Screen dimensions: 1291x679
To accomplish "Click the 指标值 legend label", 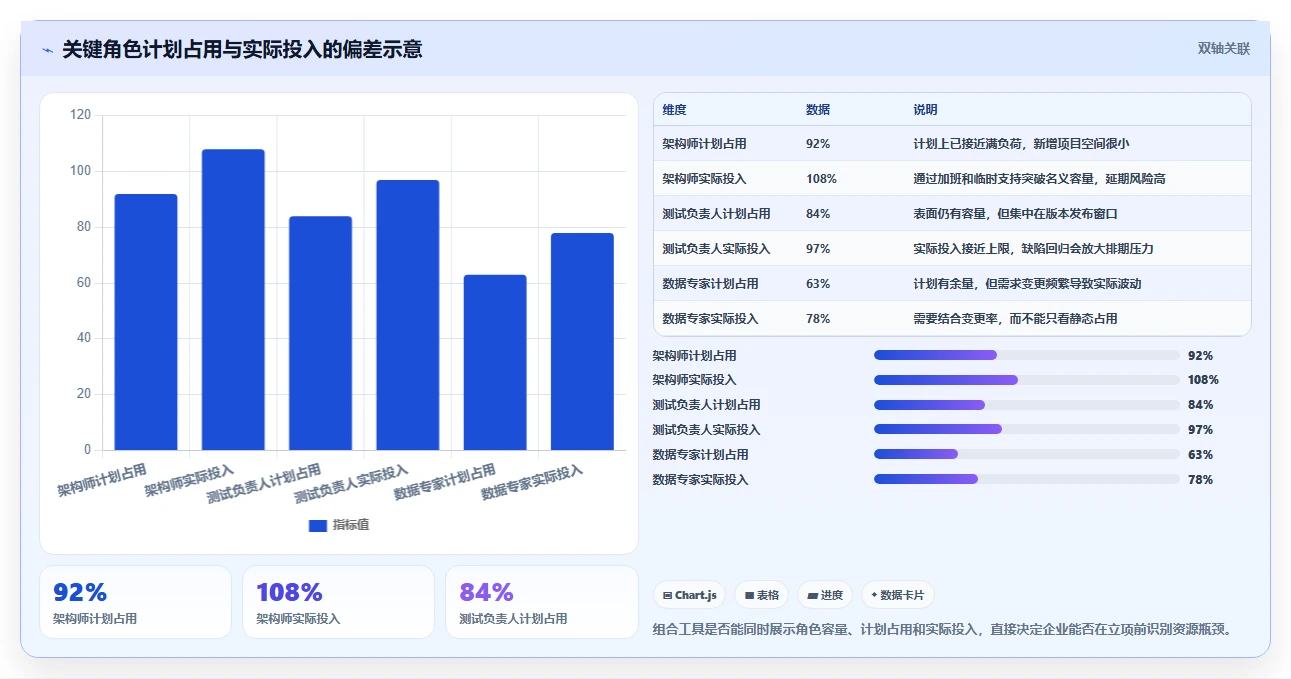I will [351, 525].
